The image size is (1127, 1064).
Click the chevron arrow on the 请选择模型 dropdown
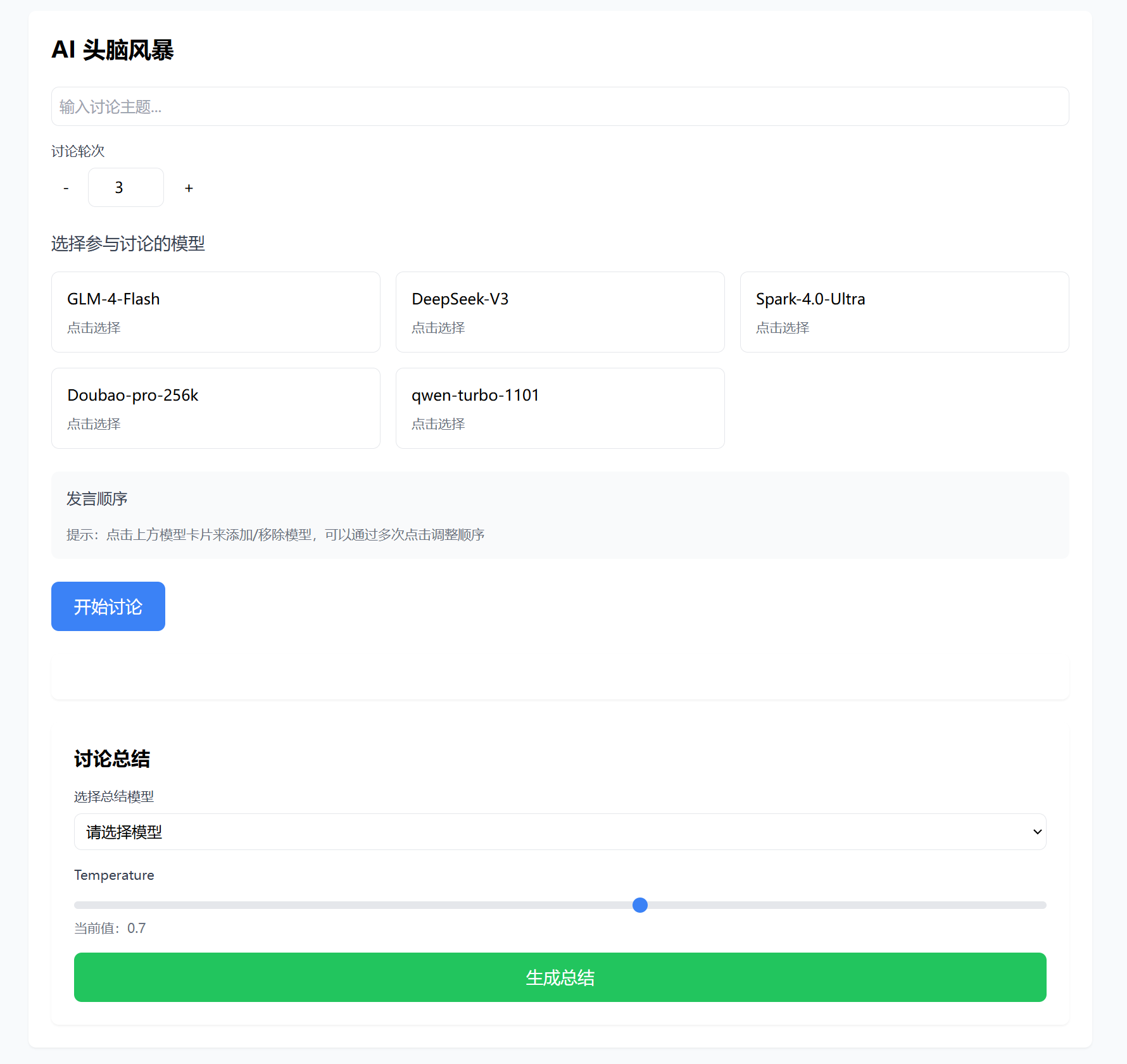(x=1037, y=832)
